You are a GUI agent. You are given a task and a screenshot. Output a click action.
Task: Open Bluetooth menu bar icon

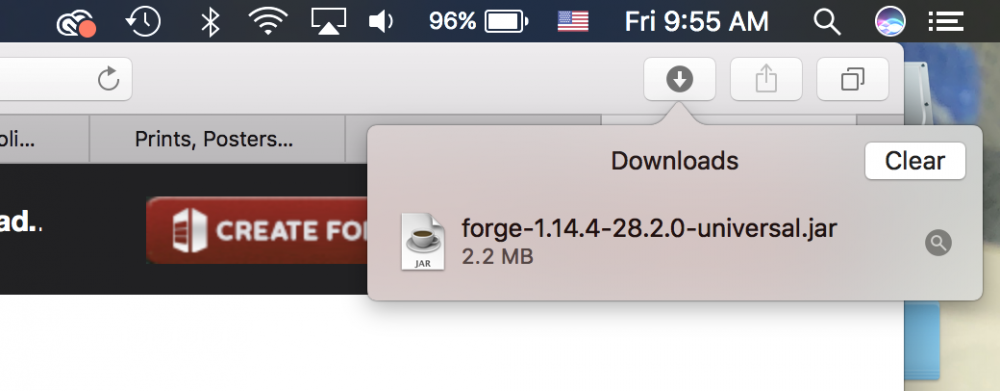210,22
